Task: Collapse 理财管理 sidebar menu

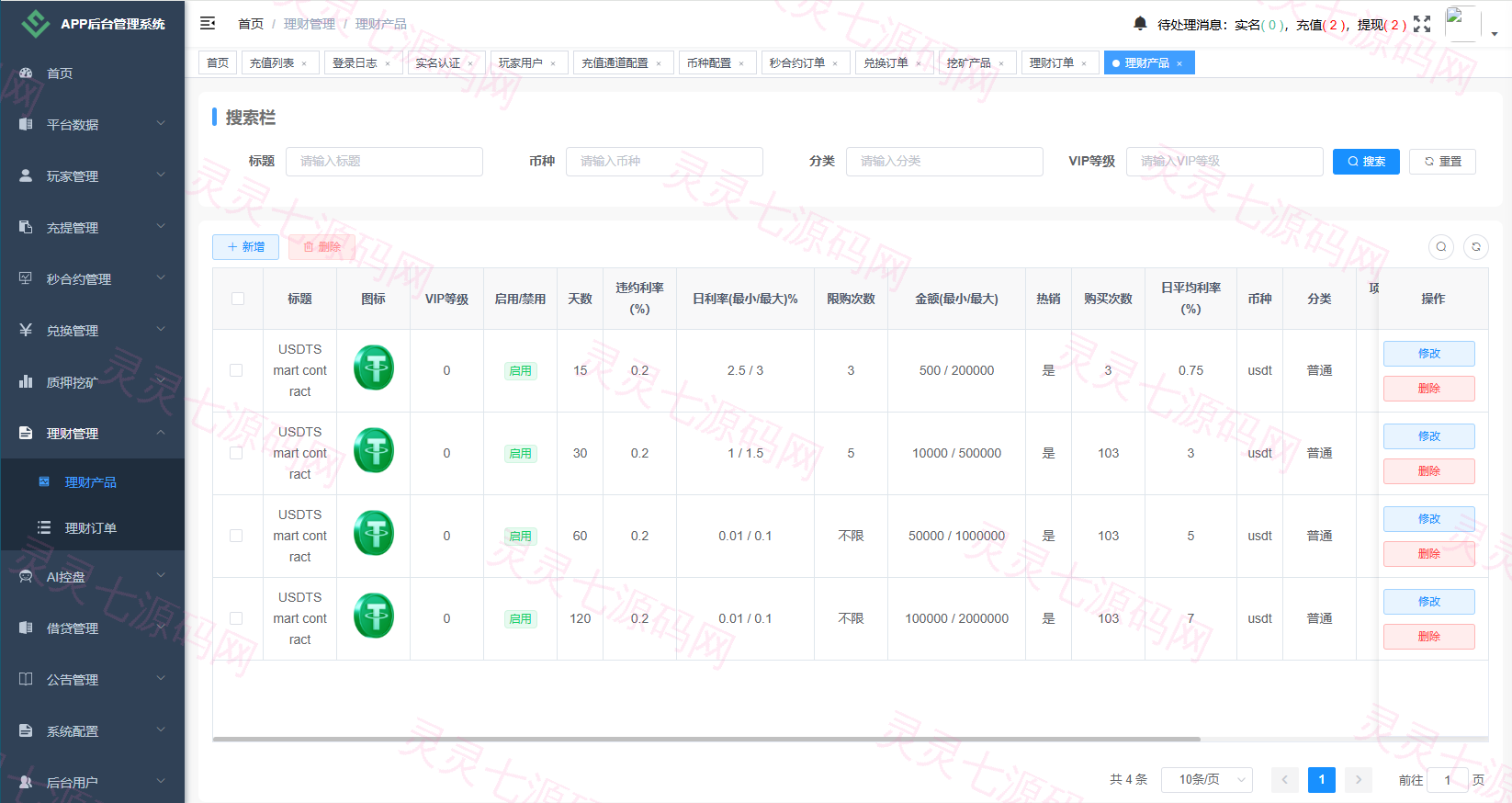Action: (92, 433)
